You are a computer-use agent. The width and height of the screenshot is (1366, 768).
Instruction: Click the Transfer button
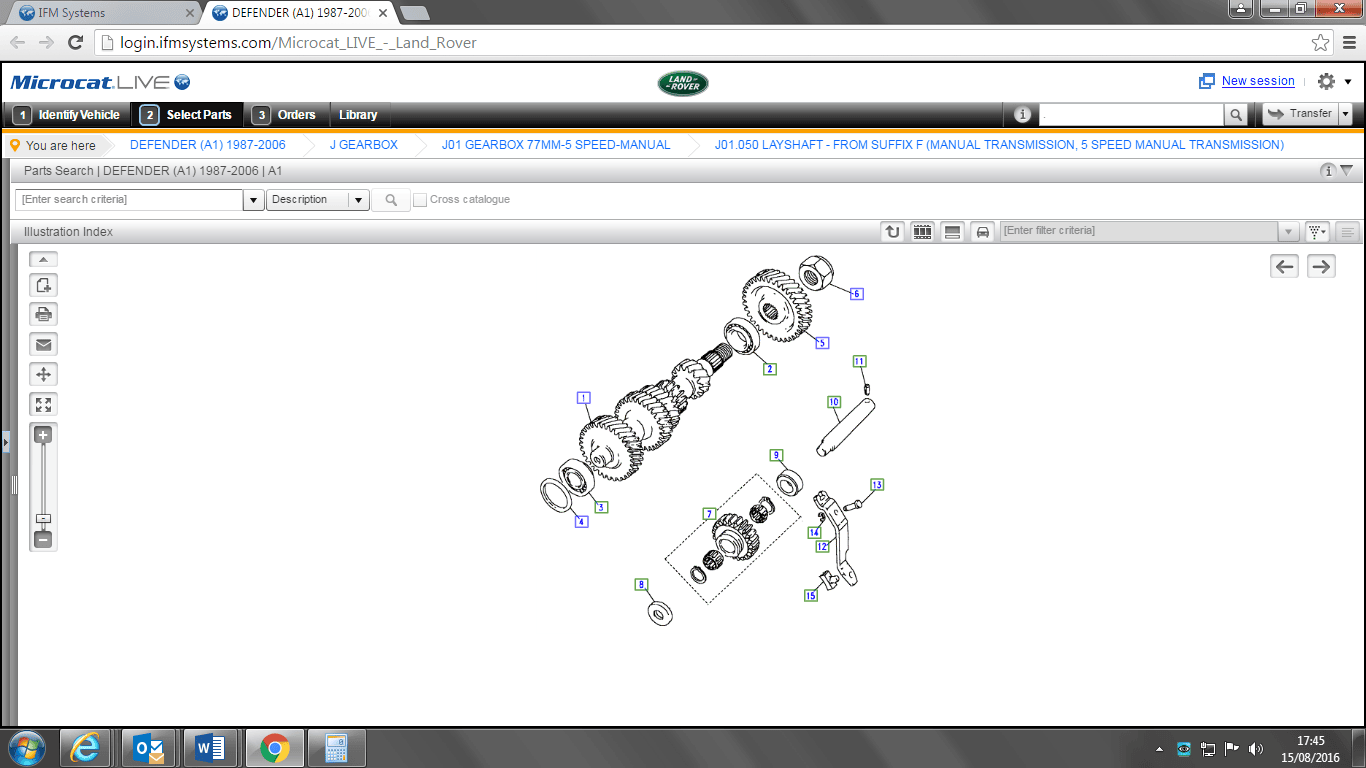tap(1300, 114)
